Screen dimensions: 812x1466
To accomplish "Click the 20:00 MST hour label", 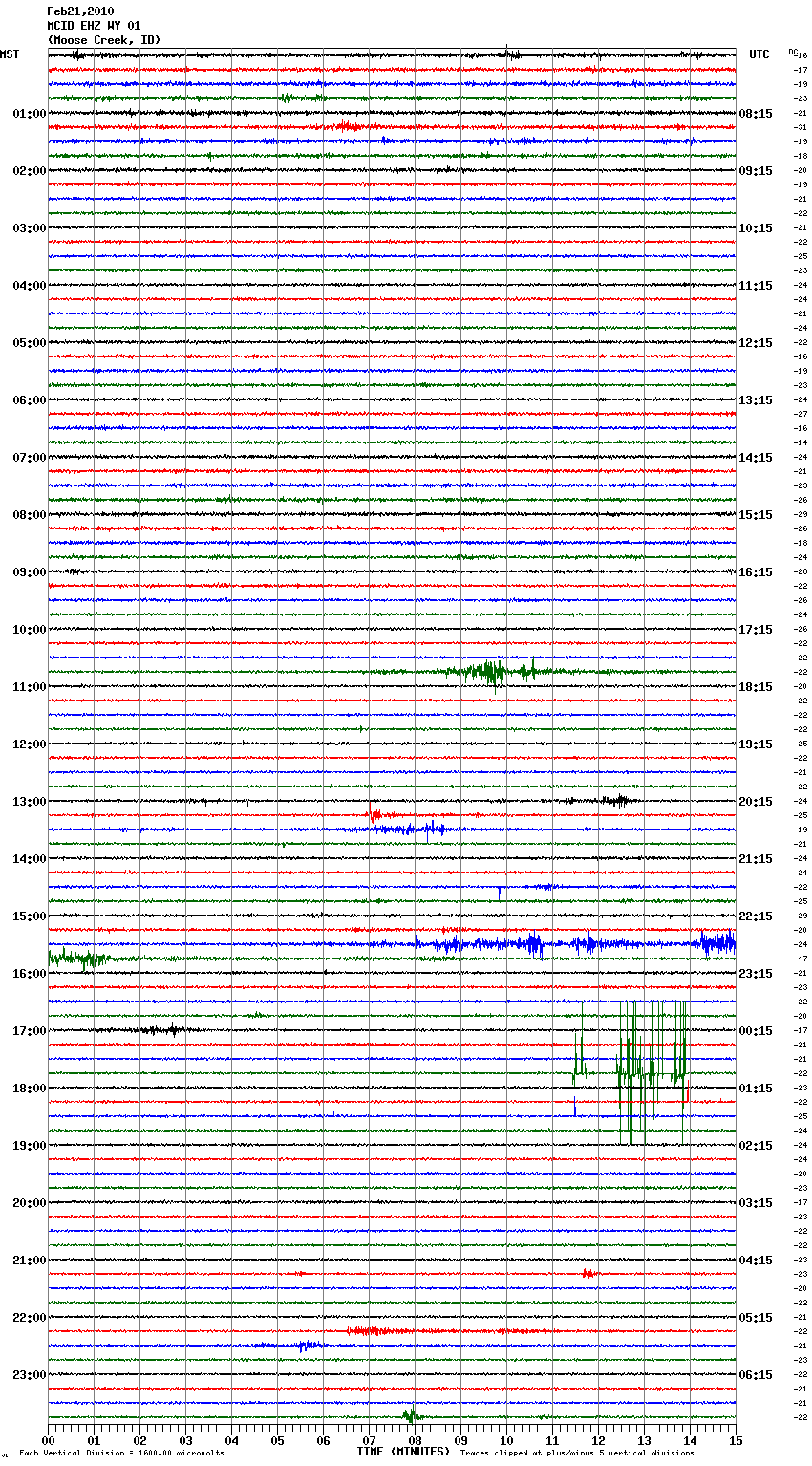I will click(30, 1203).
